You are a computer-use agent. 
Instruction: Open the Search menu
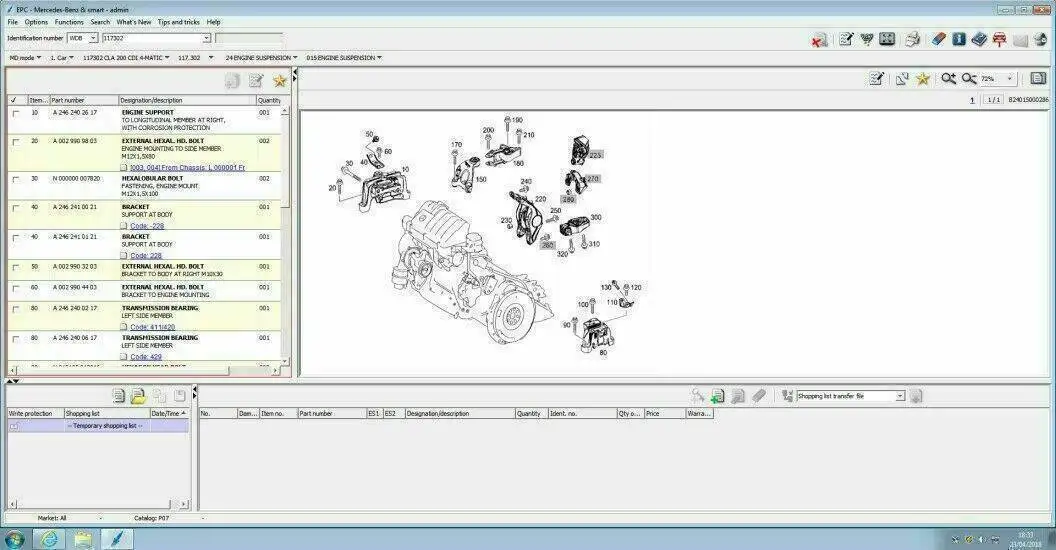point(100,22)
